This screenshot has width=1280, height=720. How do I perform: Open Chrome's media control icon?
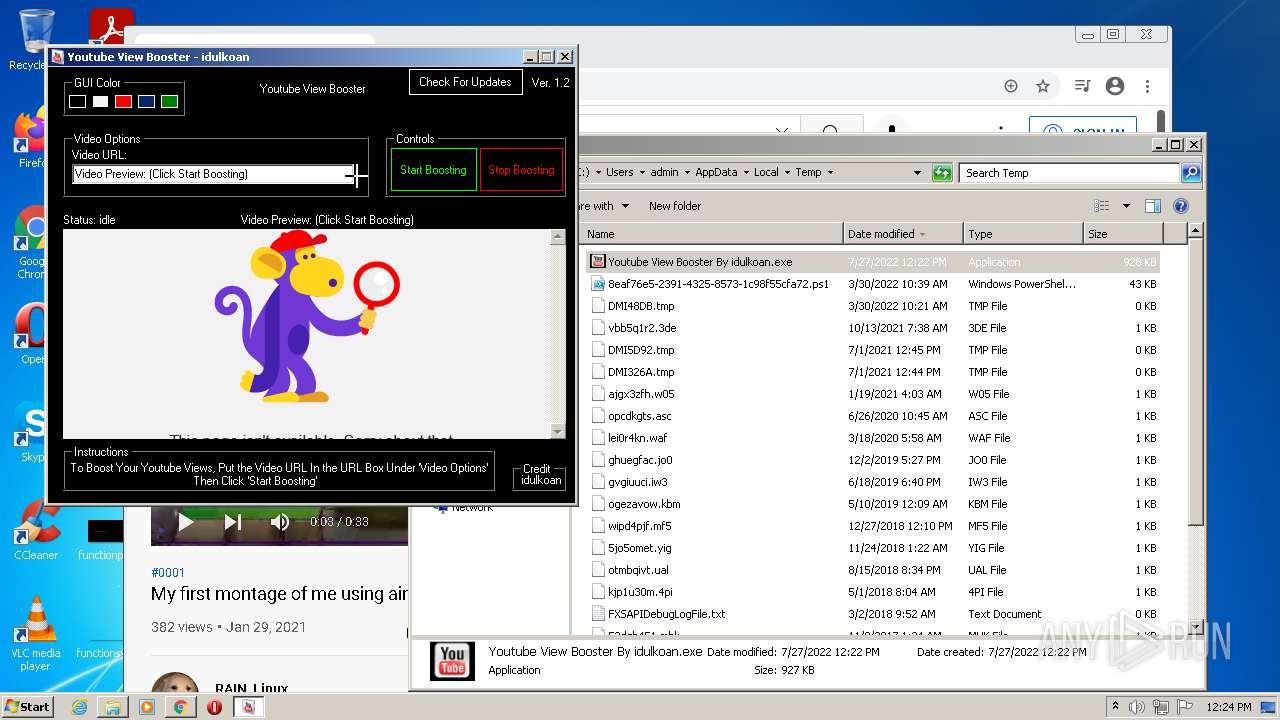coord(1081,86)
